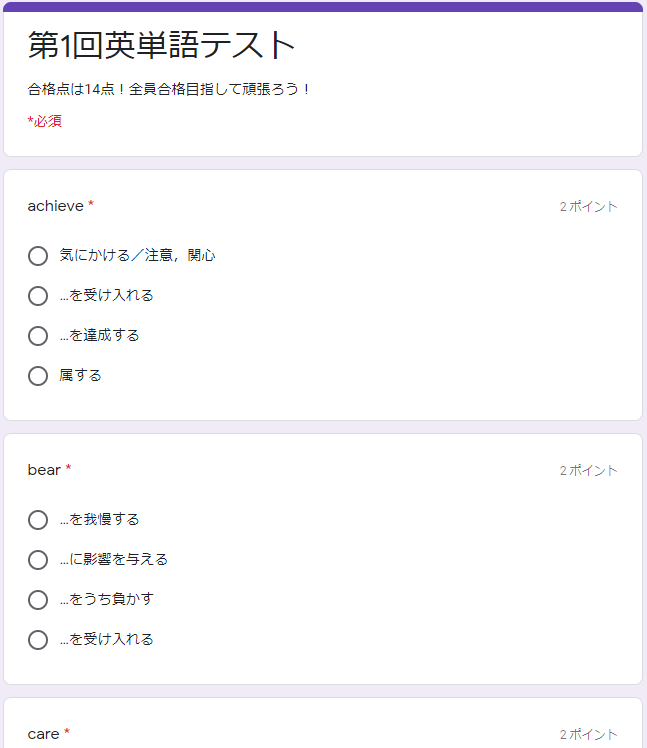Click the red *必須 required notice
647x748 pixels.
coord(44,121)
